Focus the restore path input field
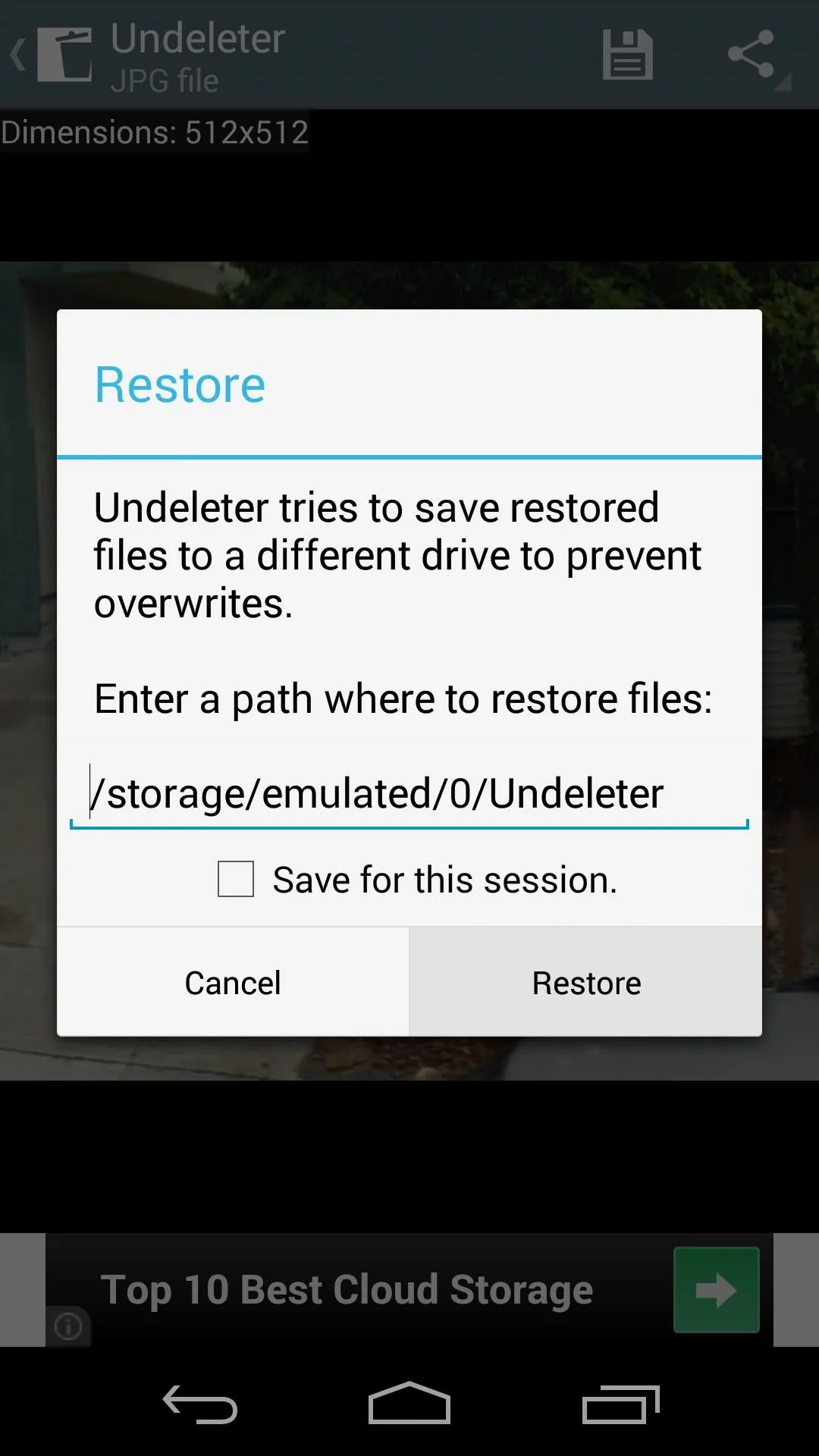 409,795
